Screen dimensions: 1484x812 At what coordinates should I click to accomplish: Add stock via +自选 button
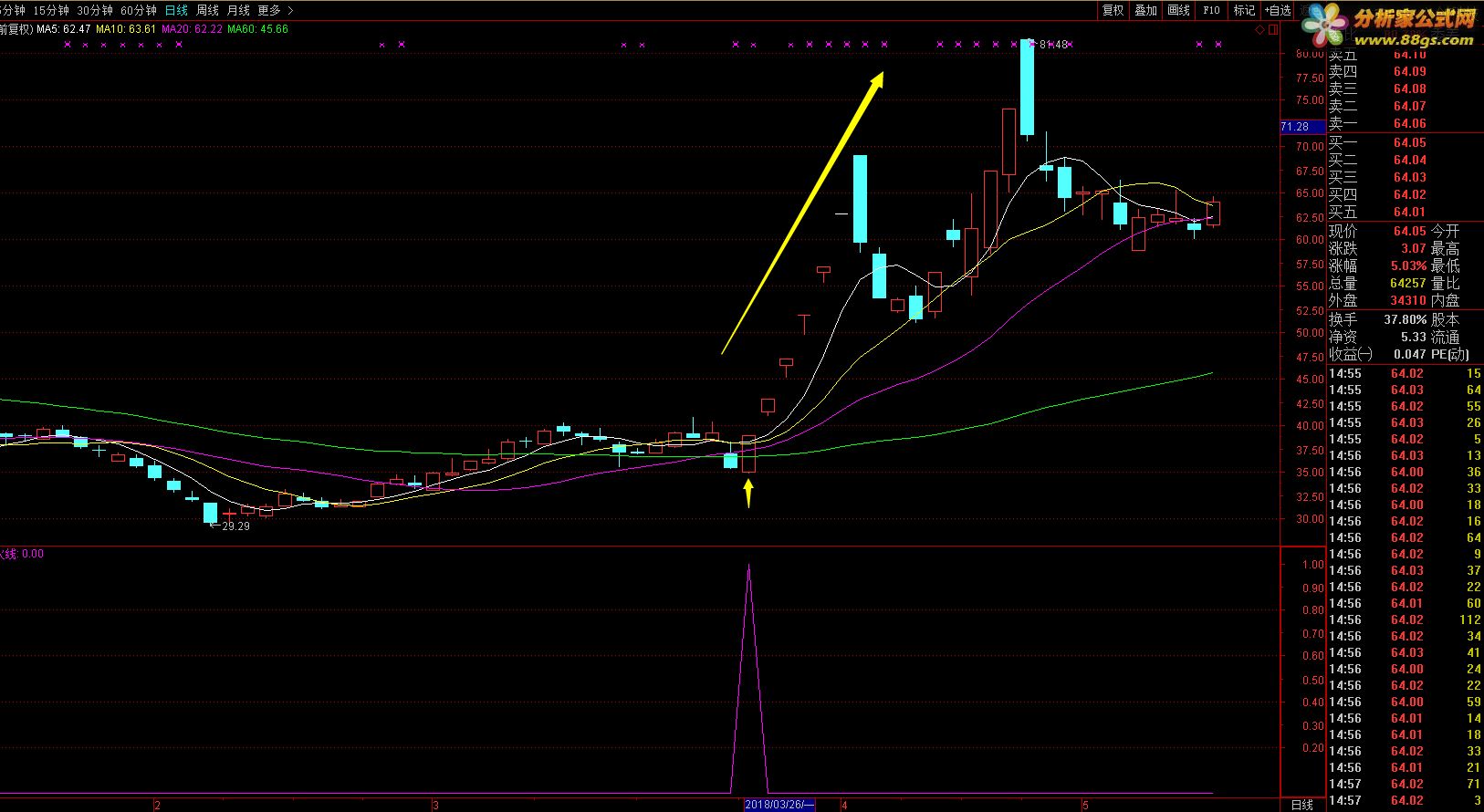[x=1278, y=10]
